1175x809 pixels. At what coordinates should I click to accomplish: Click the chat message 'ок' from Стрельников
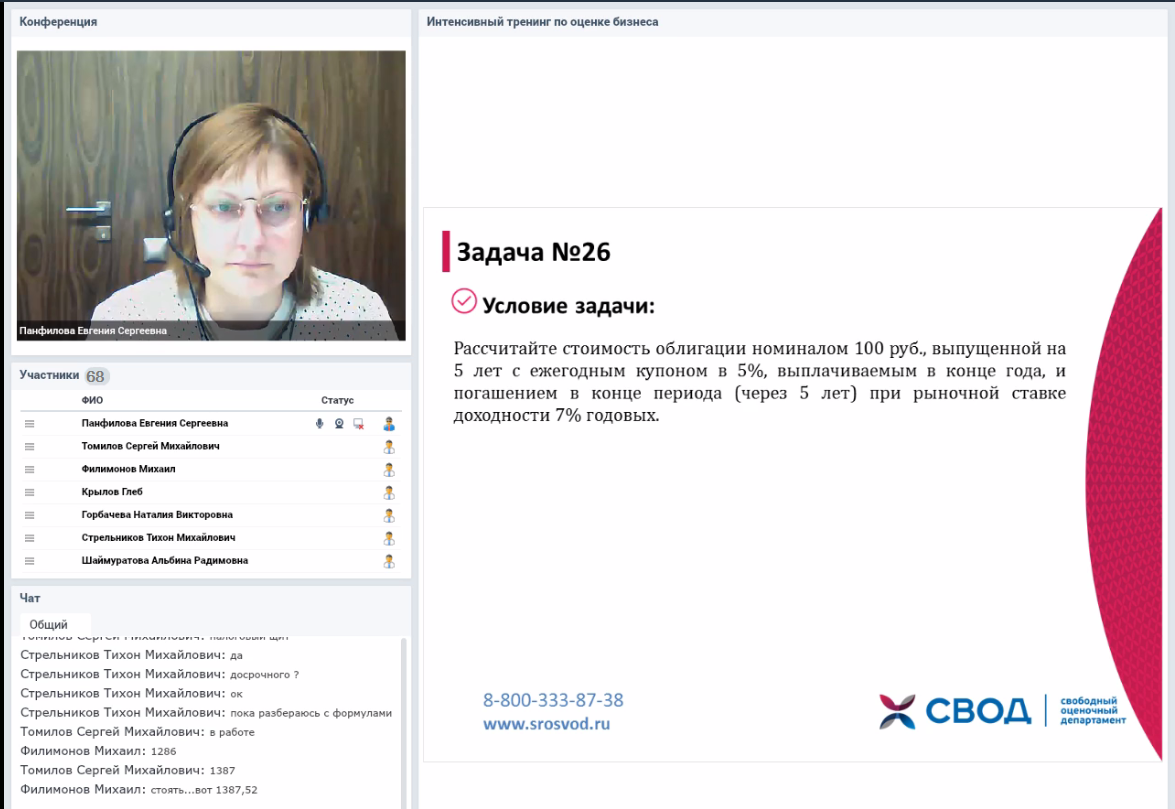tap(236, 694)
